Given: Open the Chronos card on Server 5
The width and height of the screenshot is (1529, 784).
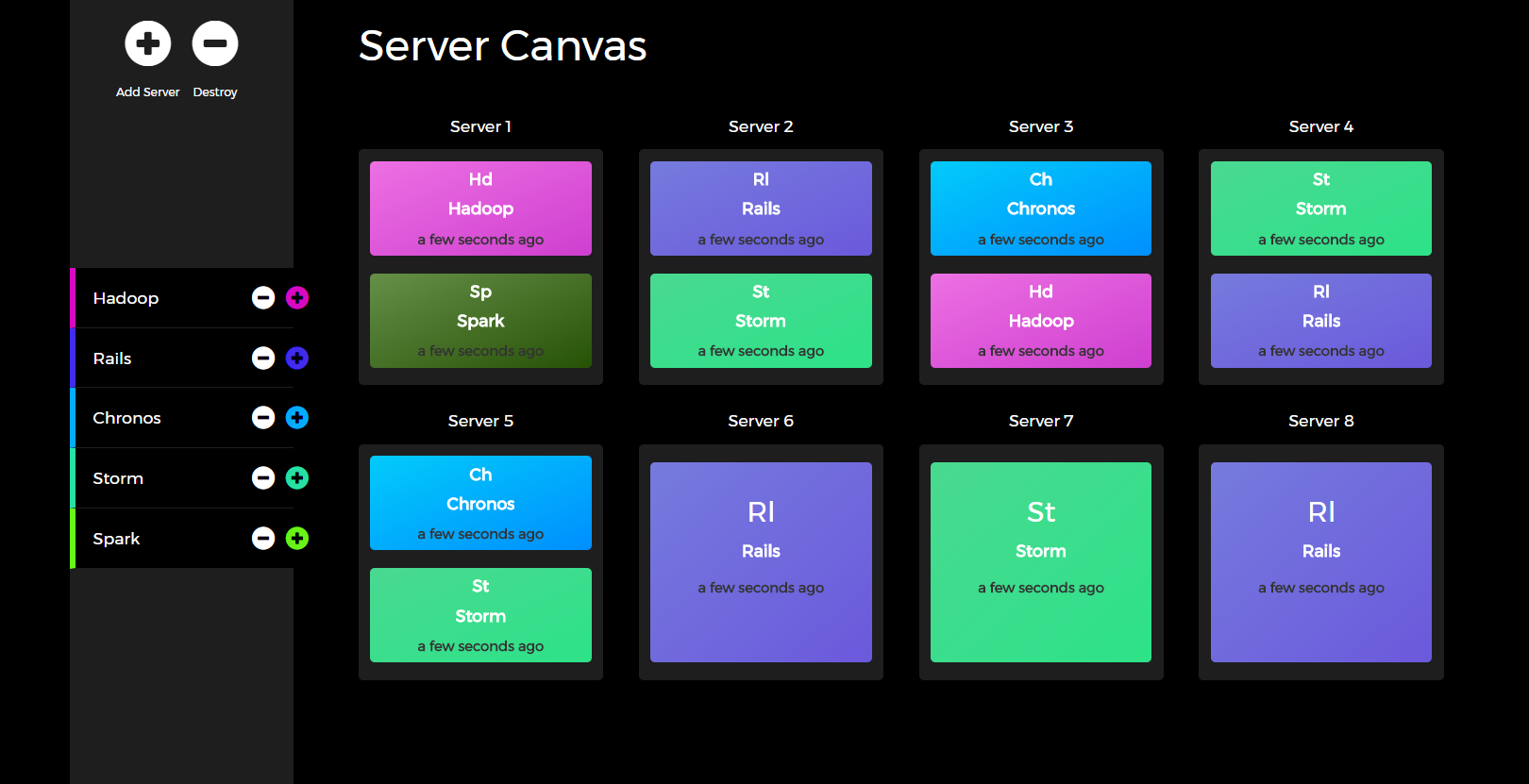Looking at the screenshot, I should (x=480, y=503).
